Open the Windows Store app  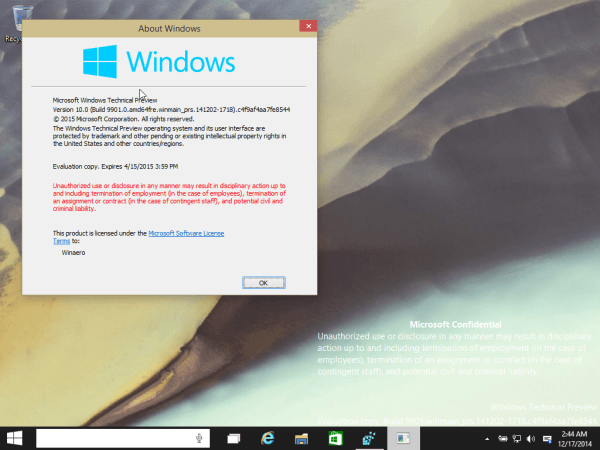pos(335,439)
